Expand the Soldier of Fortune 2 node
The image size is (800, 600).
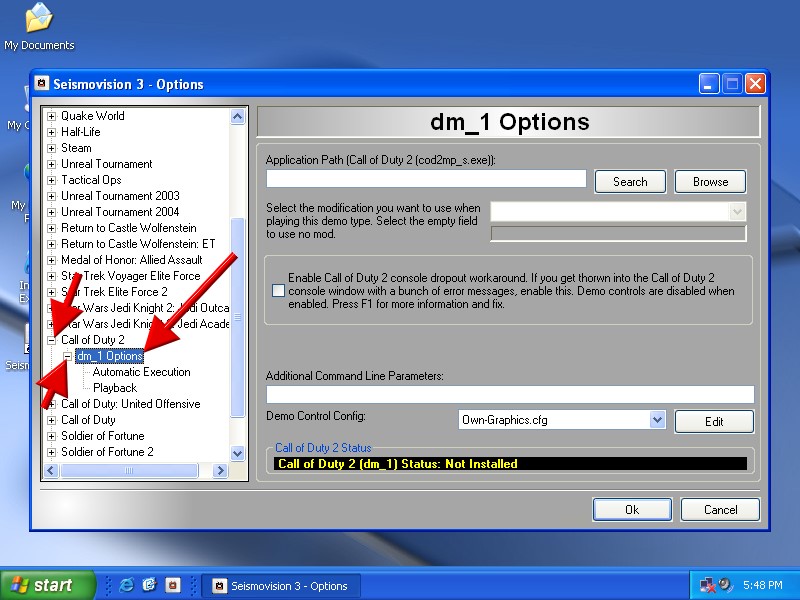52,452
